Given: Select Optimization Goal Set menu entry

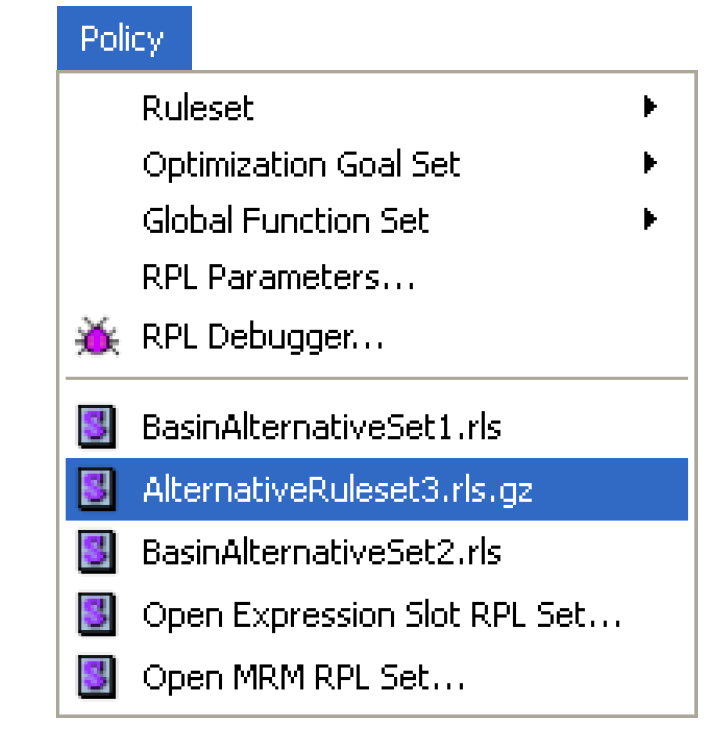Looking at the screenshot, I should 301,164.
